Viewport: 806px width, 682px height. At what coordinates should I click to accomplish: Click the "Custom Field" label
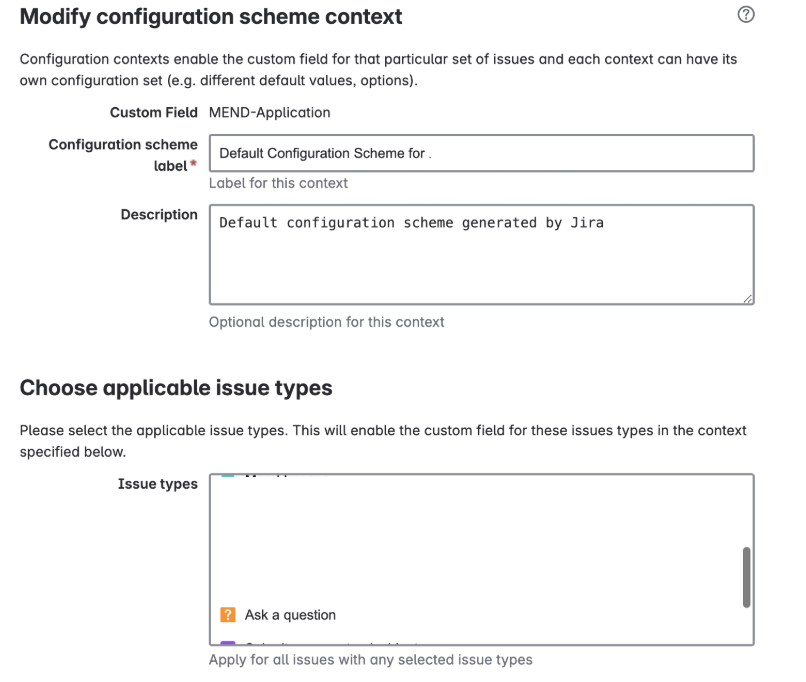coord(154,113)
